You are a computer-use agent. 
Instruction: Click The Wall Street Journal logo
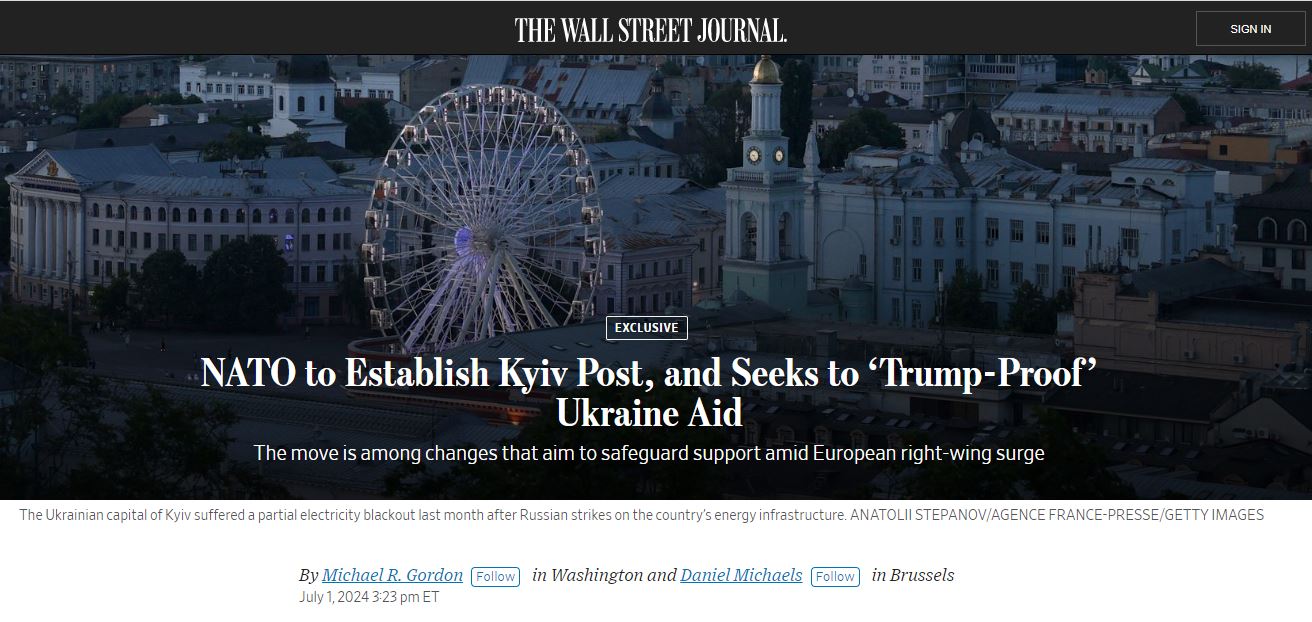pyautogui.click(x=651, y=30)
